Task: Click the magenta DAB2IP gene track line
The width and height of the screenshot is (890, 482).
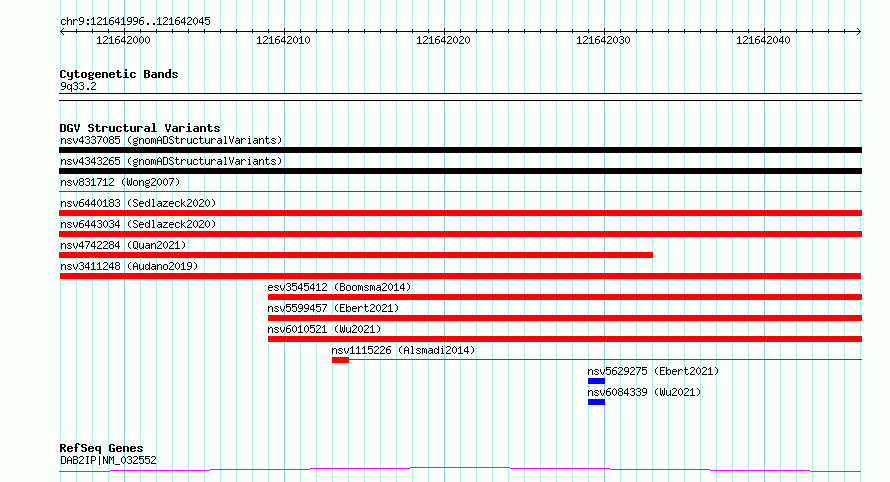Action: pyautogui.click(x=460, y=470)
